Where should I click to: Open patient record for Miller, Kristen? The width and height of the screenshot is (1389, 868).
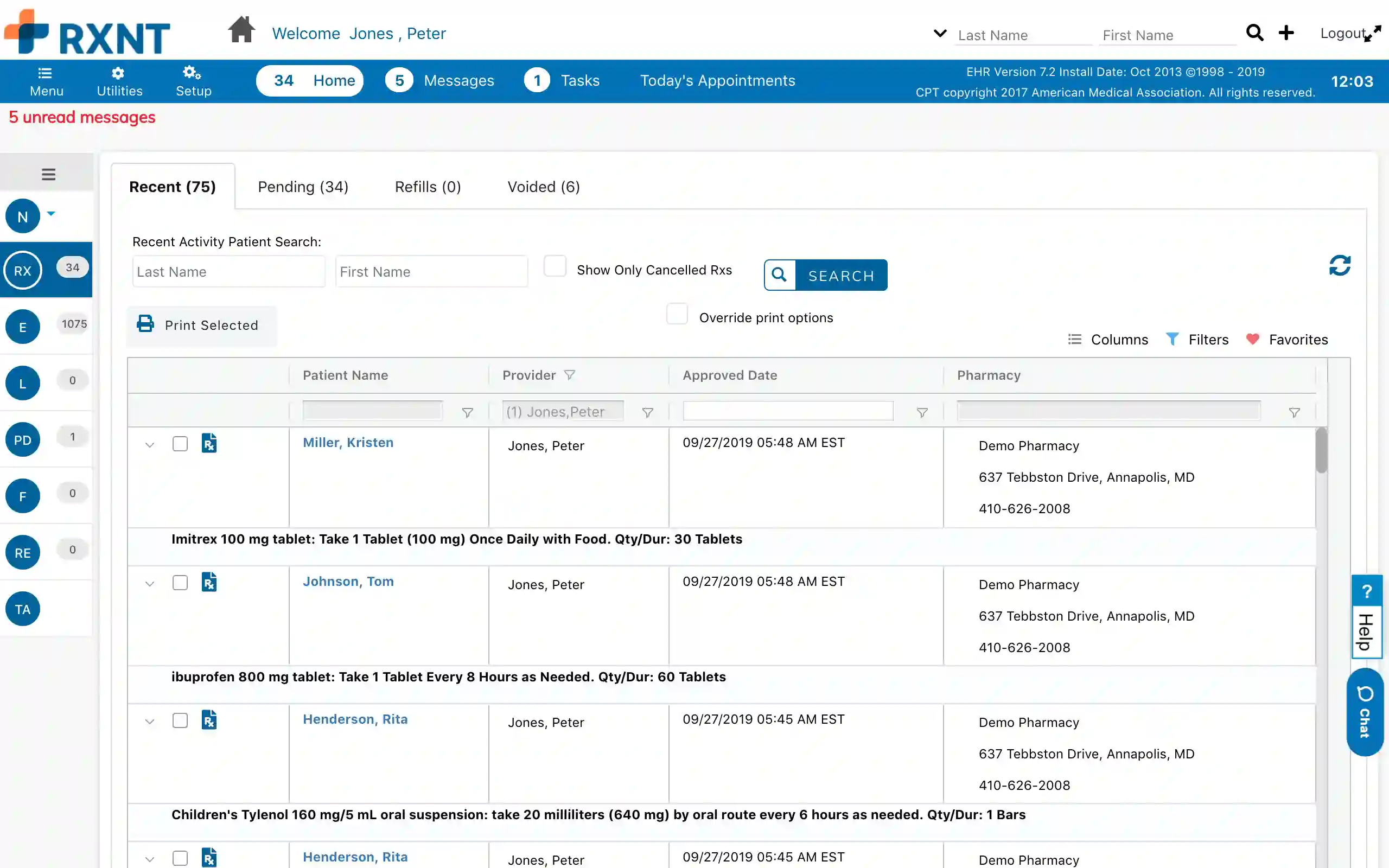(347, 442)
